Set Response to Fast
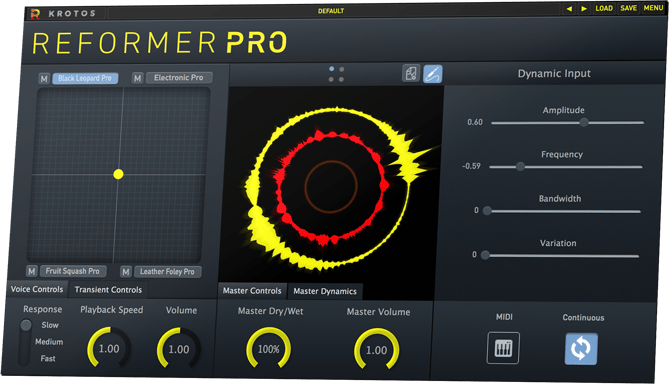Image resolution: width=669 pixels, height=384 pixels. point(48,358)
